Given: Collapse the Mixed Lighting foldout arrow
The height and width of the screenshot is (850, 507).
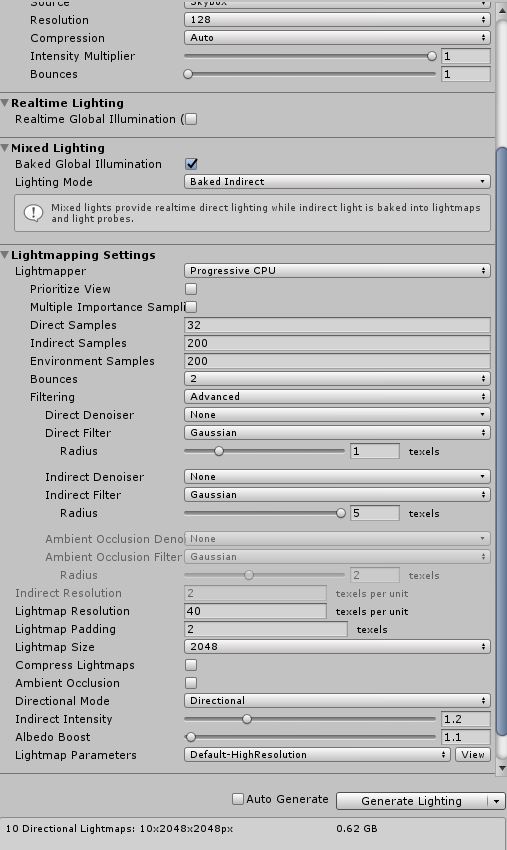Looking at the screenshot, I should tap(5, 148).
